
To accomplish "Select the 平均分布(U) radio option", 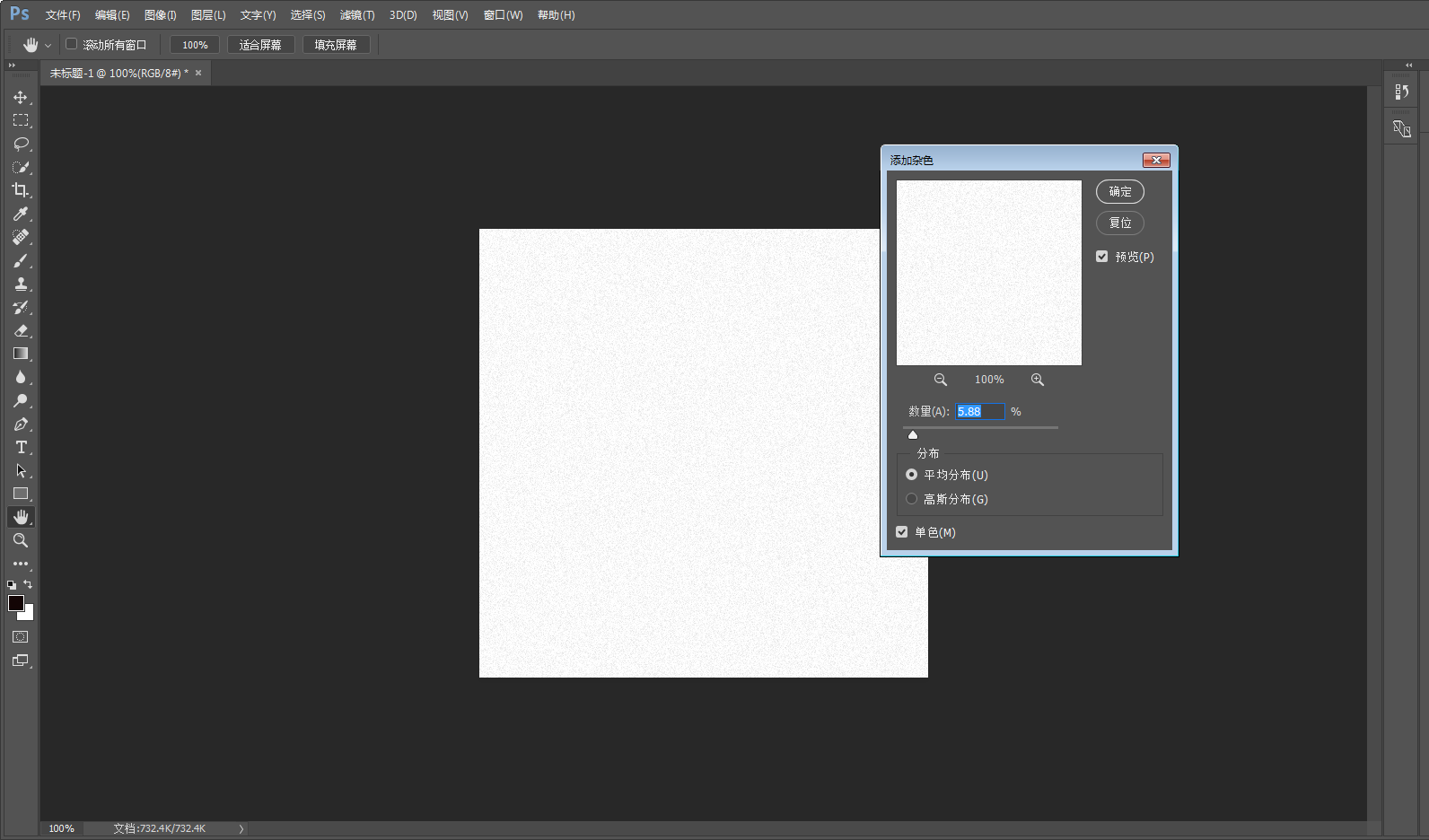I will pyautogui.click(x=912, y=475).
